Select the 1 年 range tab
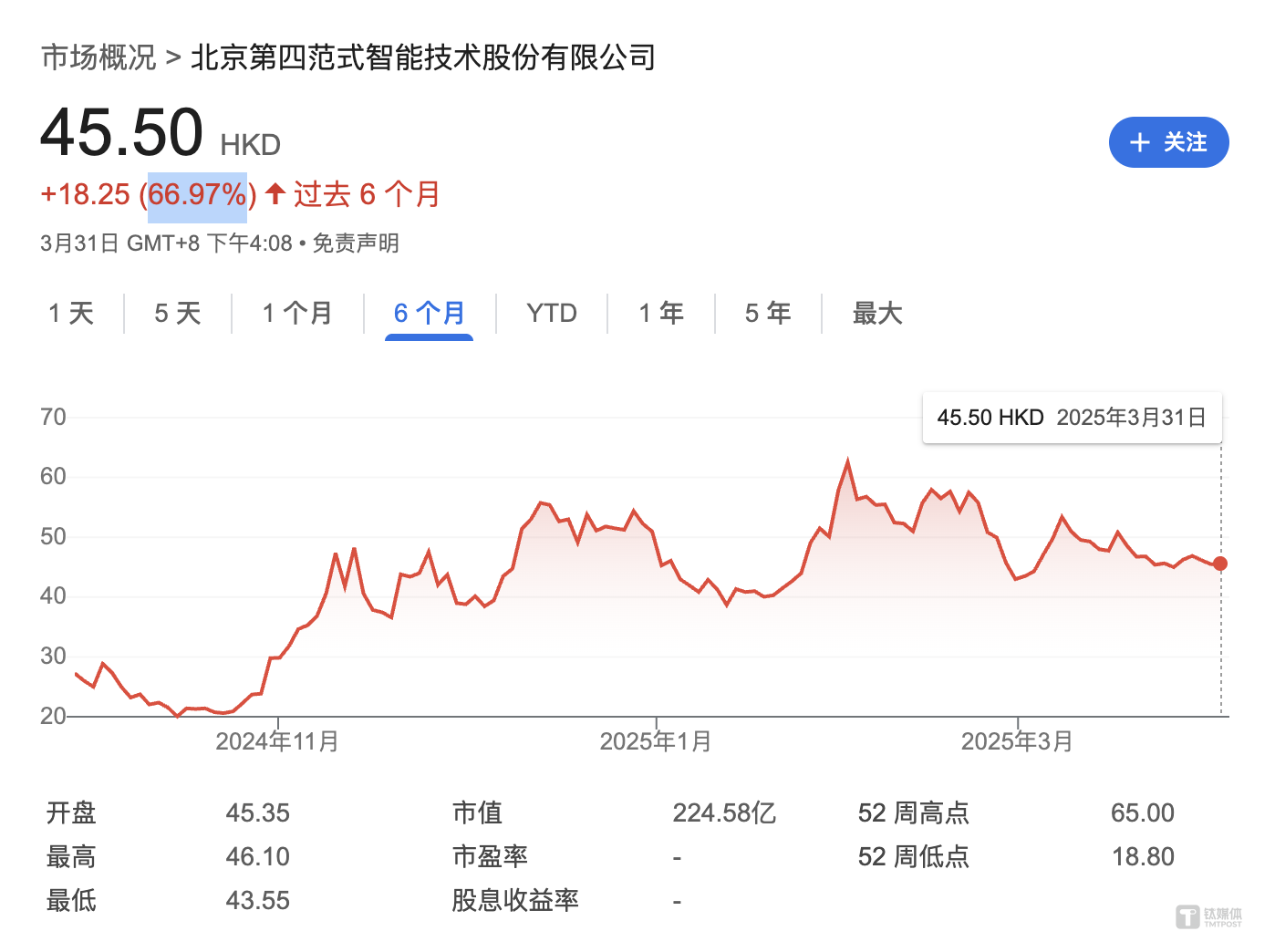The height and width of the screenshot is (952, 1275). pyautogui.click(x=661, y=313)
